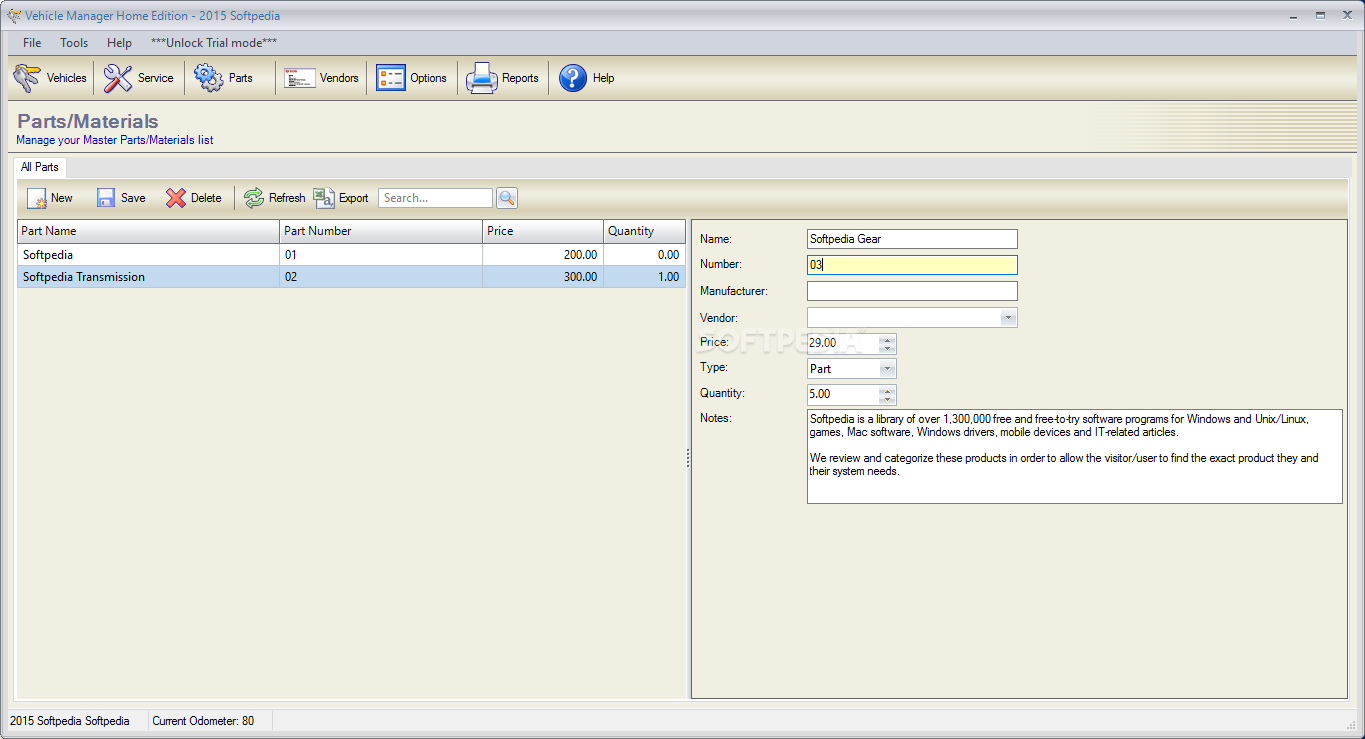Screen dimensions: 1365x739
Task: Click the Current Odometer status entry
Action: 203,721
